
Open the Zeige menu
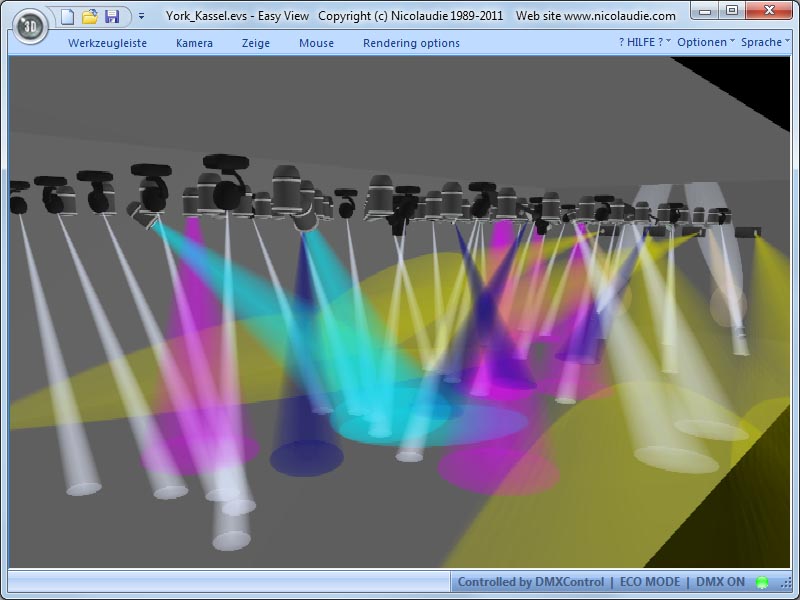coord(256,43)
